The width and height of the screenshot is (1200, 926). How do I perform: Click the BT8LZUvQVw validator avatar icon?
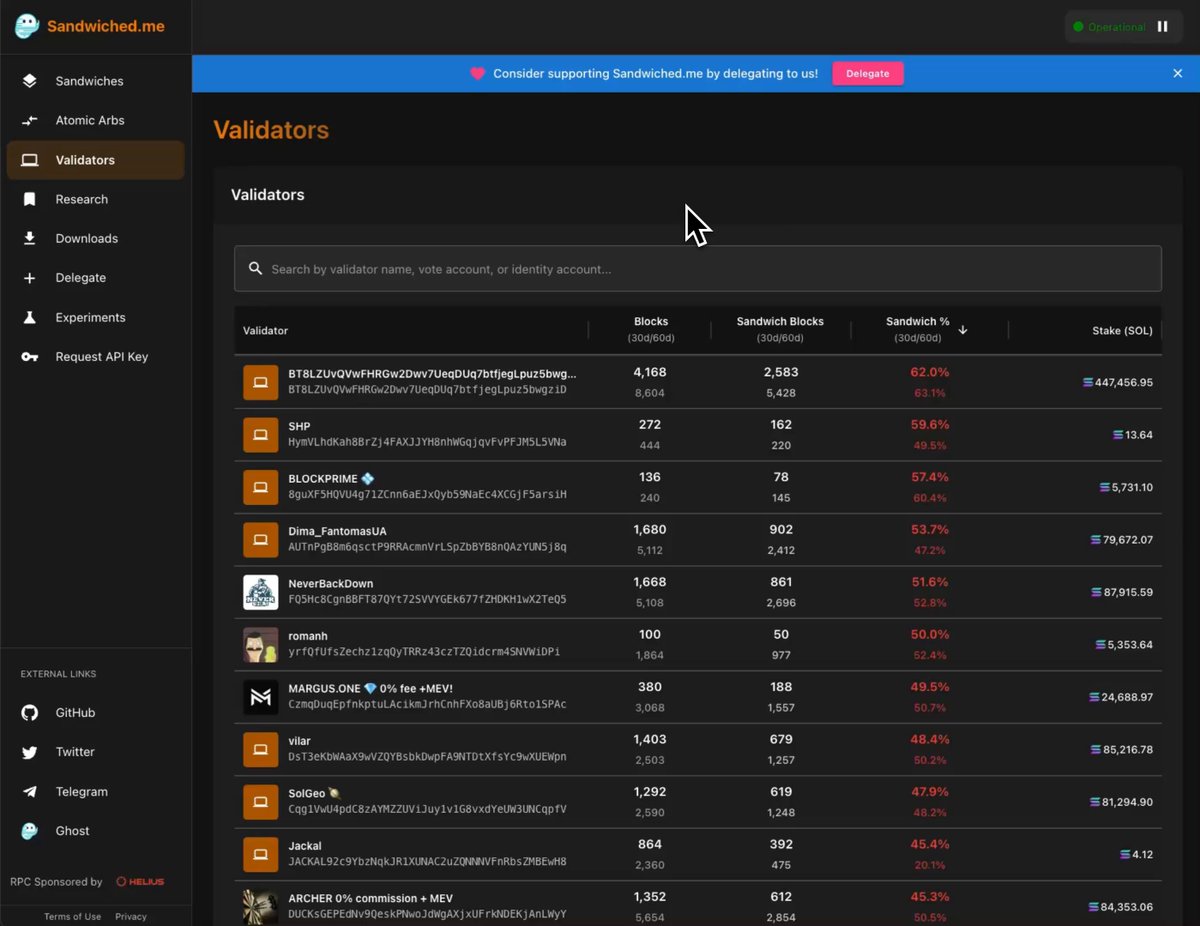tap(261, 382)
